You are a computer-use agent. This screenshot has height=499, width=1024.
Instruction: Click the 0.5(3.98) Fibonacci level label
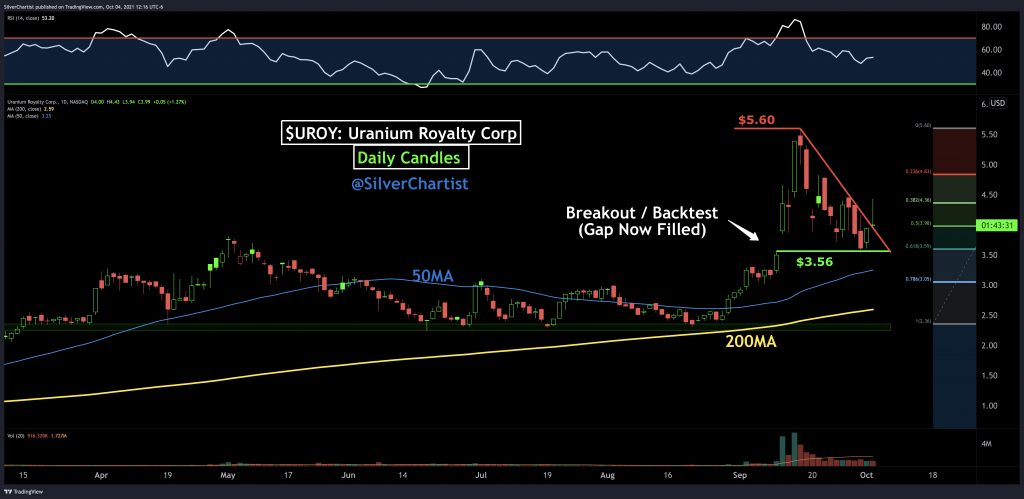(921, 223)
